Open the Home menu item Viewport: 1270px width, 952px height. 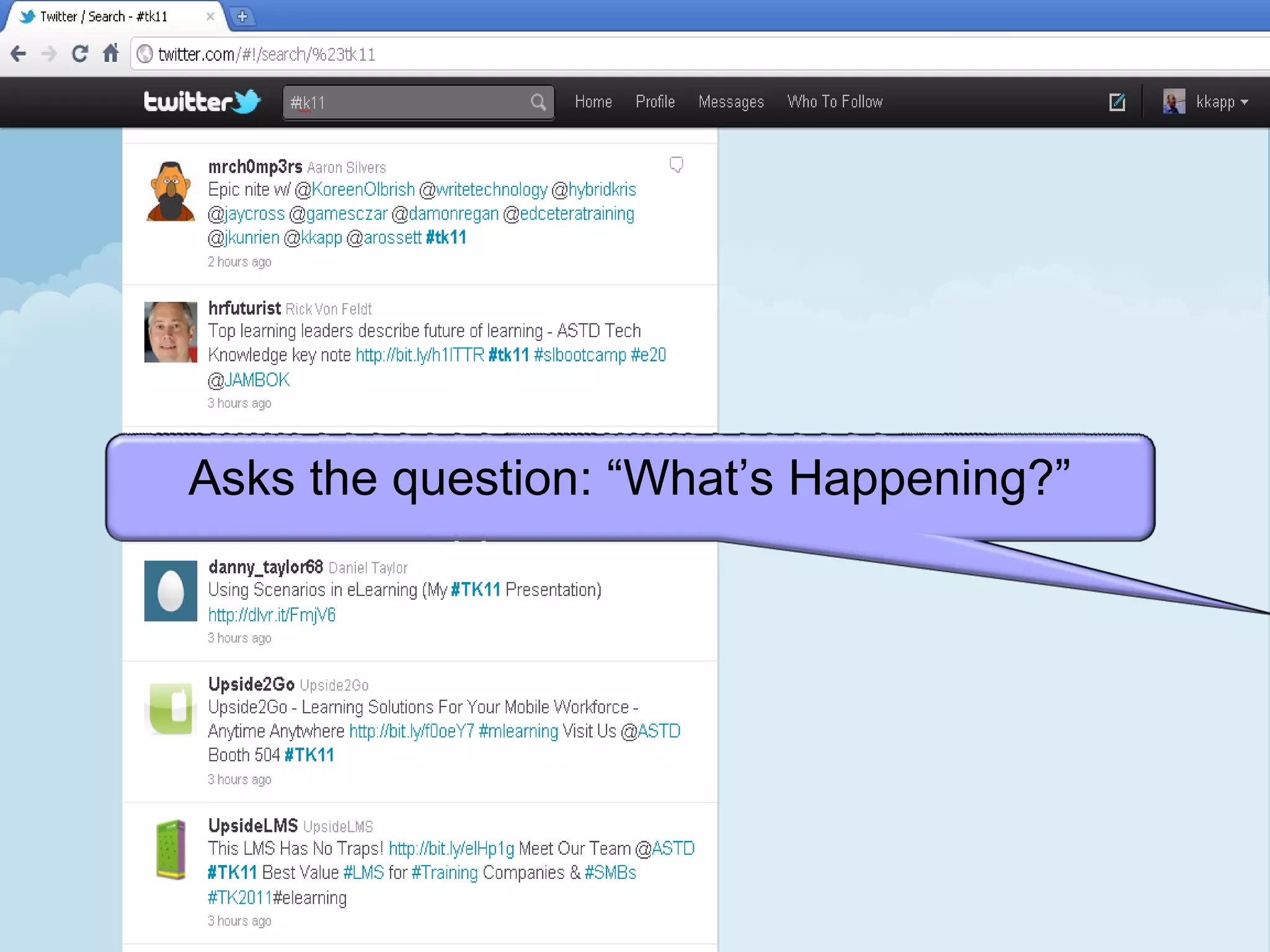pos(593,102)
